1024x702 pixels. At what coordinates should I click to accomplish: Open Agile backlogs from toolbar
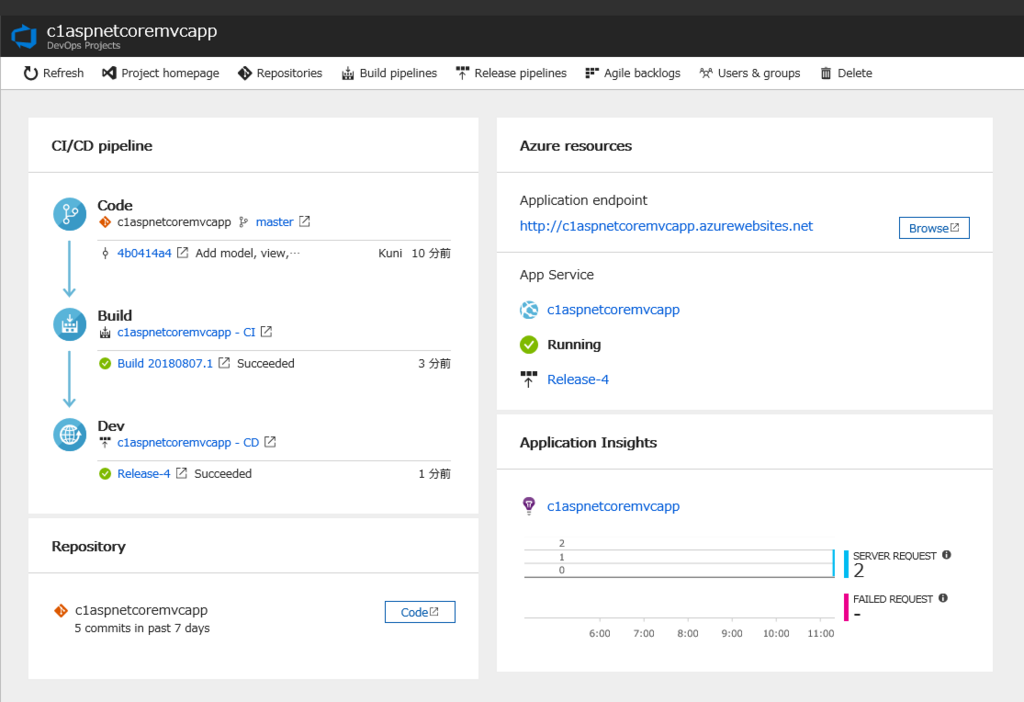pos(633,73)
